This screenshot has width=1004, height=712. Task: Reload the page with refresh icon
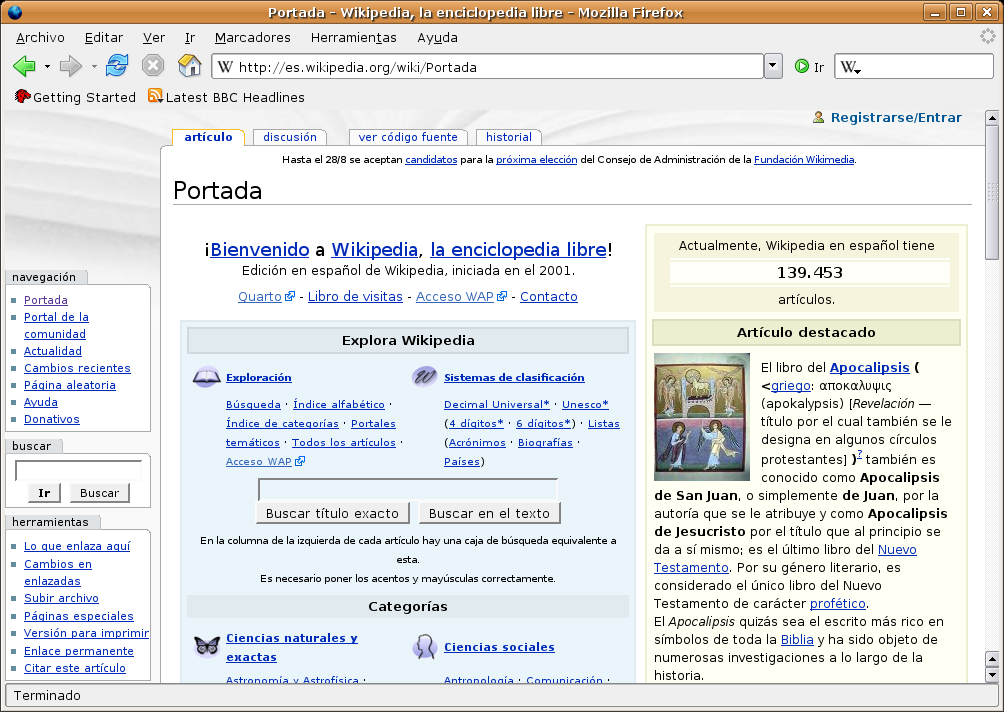point(117,65)
